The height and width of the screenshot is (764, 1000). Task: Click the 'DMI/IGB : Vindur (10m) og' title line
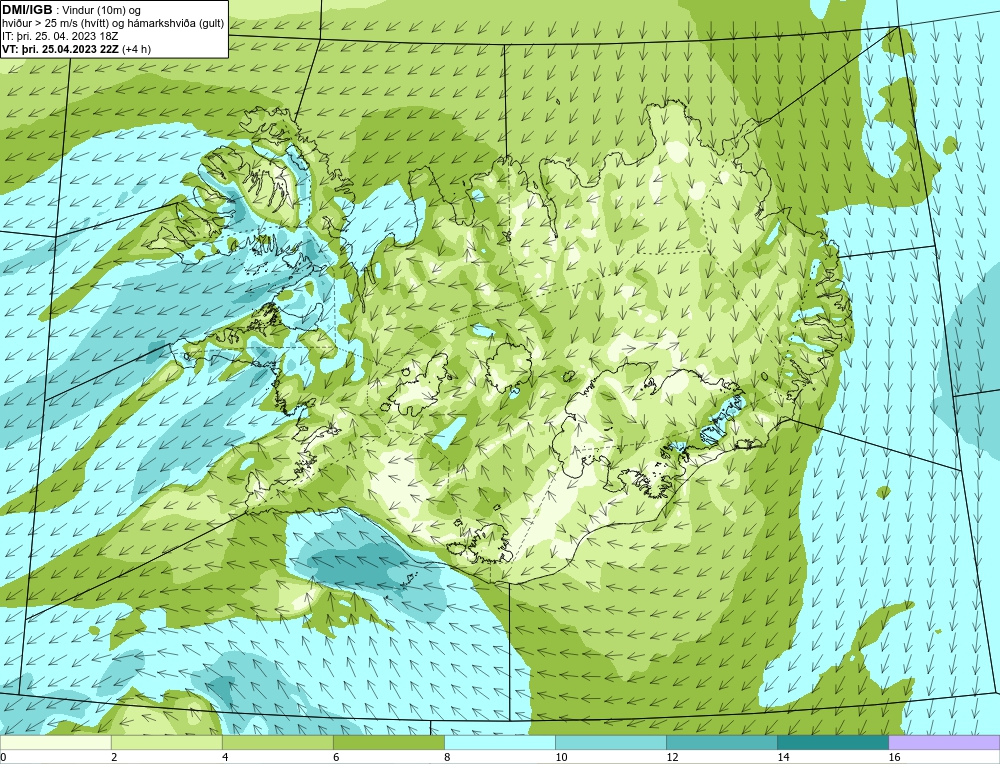(x=72, y=10)
